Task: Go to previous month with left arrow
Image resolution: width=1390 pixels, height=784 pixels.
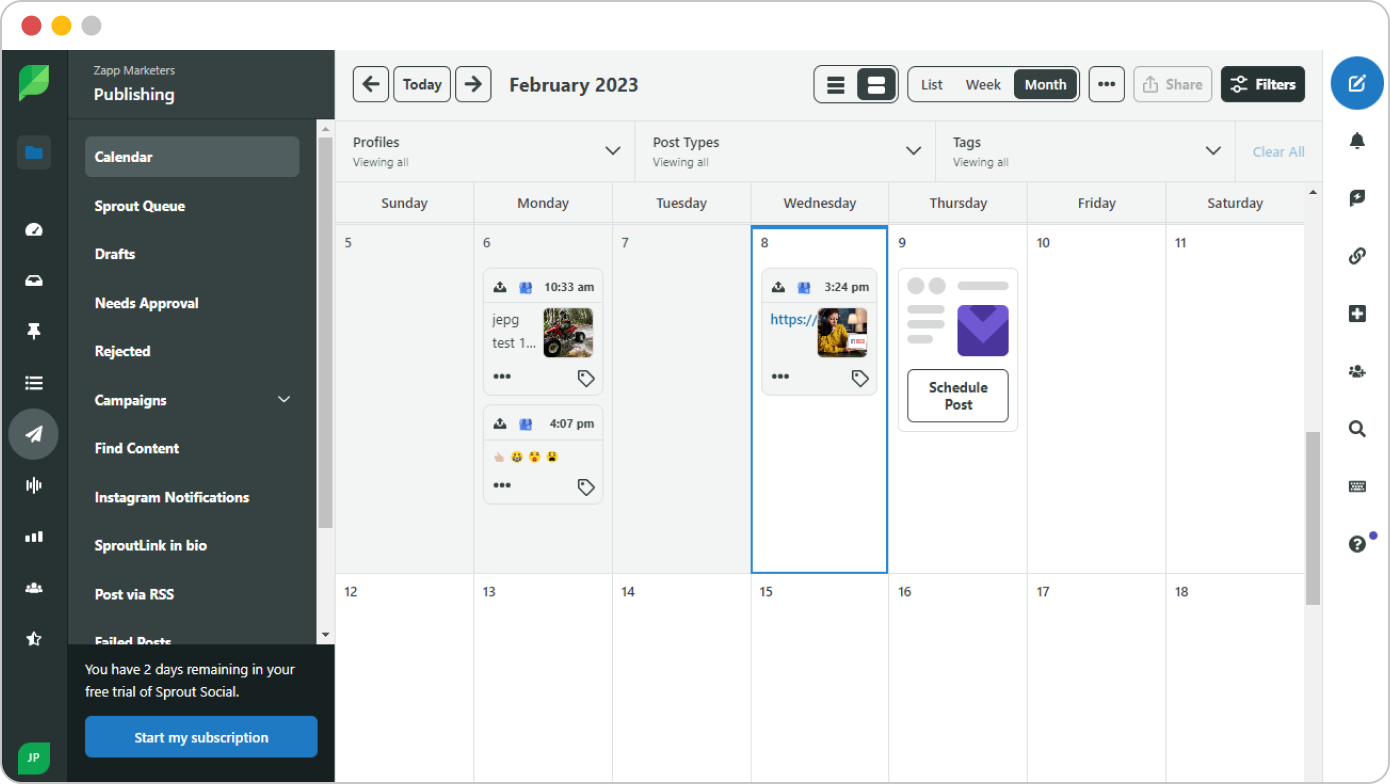Action: 371,84
